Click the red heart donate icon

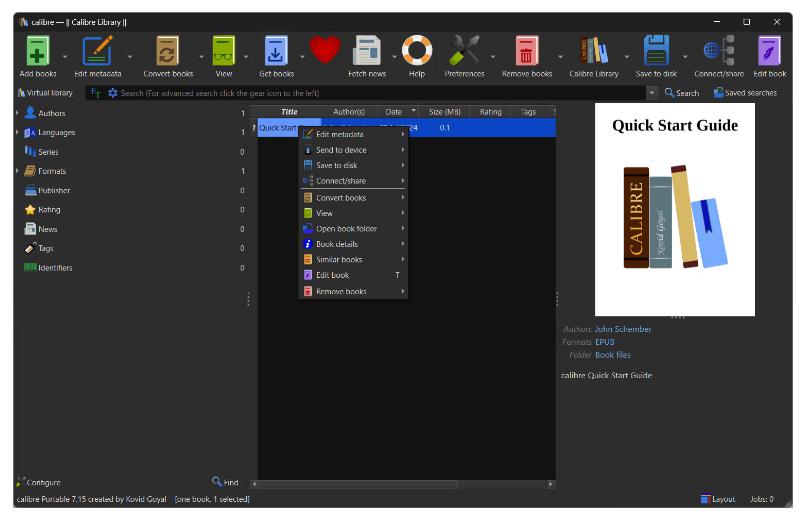(x=324, y=50)
